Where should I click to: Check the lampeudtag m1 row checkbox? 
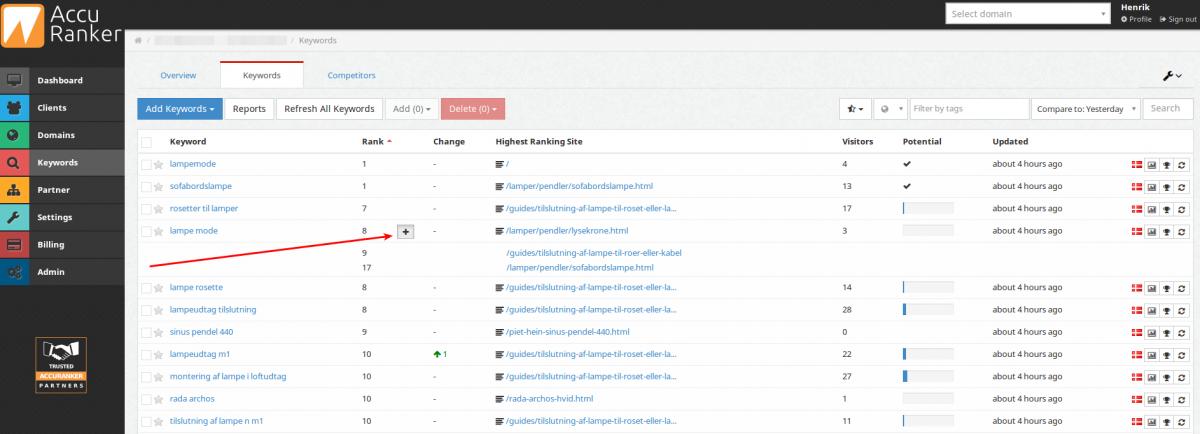pyautogui.click(x=146, y=354)
